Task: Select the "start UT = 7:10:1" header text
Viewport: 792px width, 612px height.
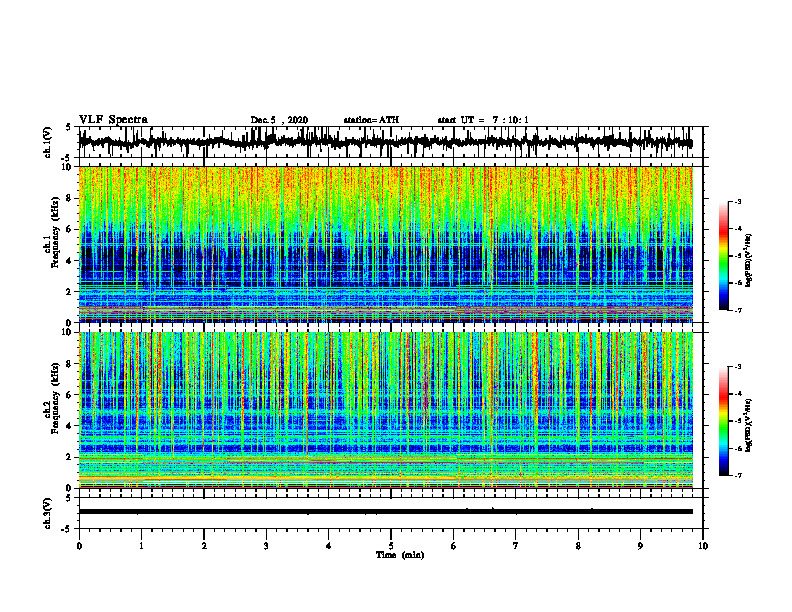Action: (483, 120)
